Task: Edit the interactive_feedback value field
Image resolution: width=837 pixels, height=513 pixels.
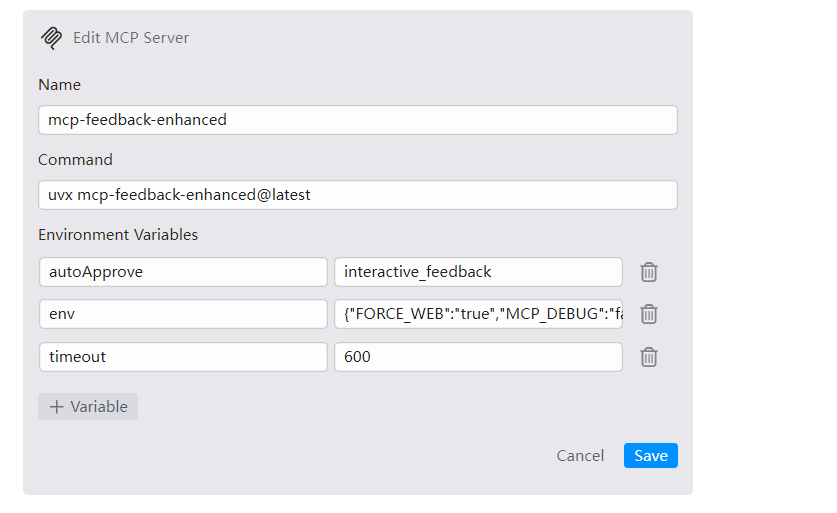Action: [478, 272]
